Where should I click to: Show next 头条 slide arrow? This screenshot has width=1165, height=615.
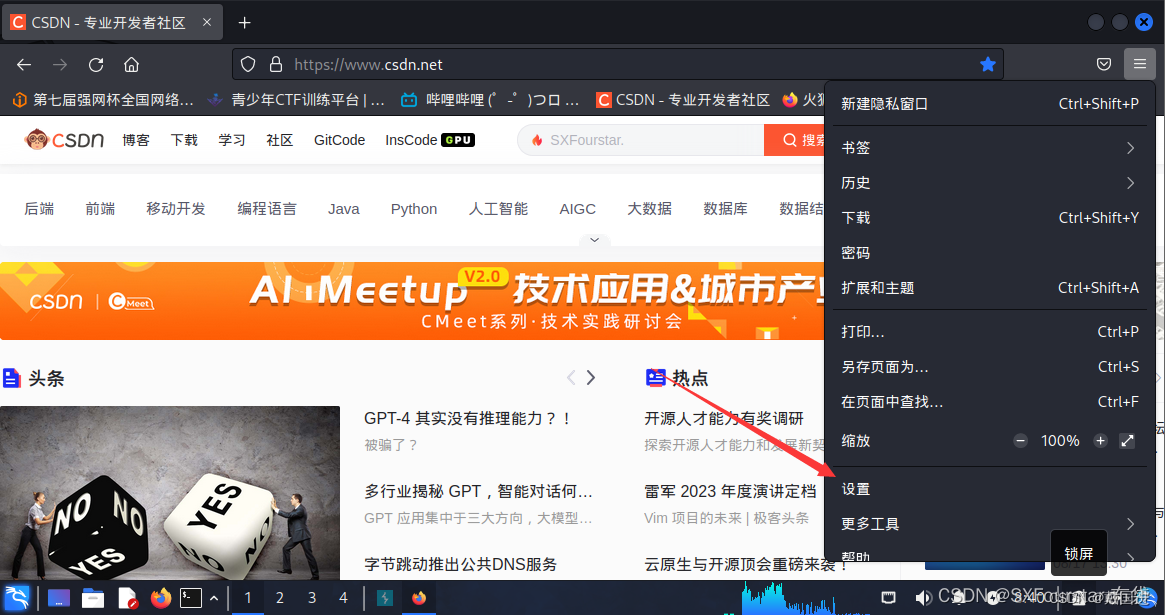[x=591, y=377]
